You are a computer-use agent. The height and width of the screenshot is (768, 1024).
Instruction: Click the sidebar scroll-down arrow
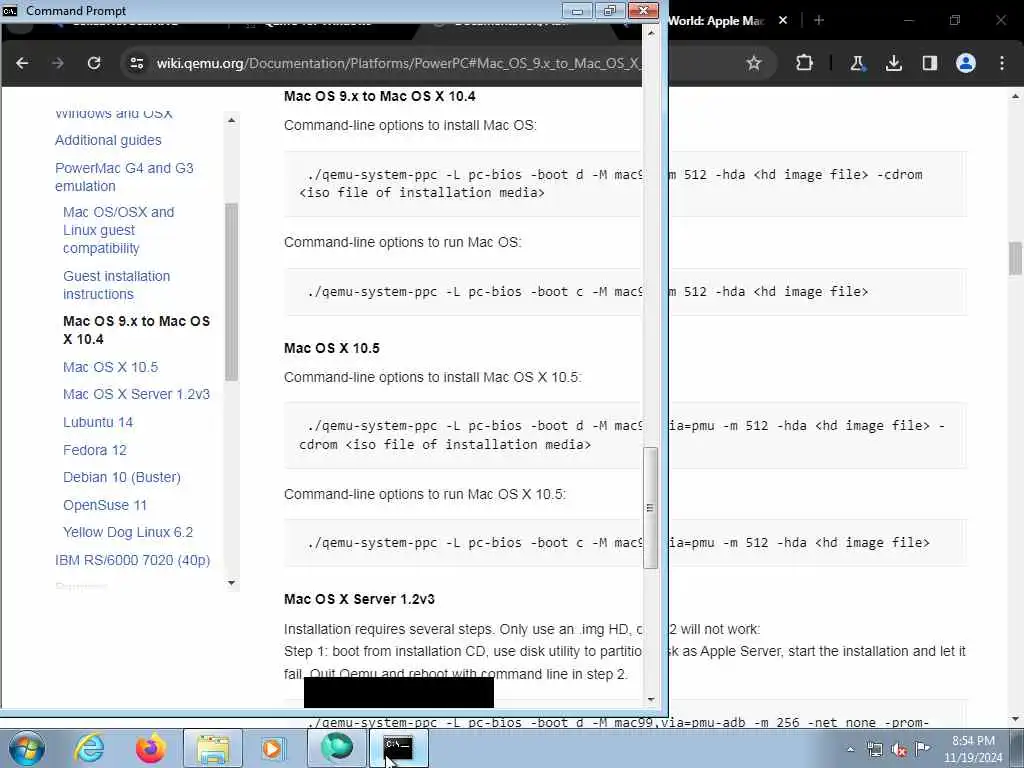pyautogui.click(x=231, y=583)
